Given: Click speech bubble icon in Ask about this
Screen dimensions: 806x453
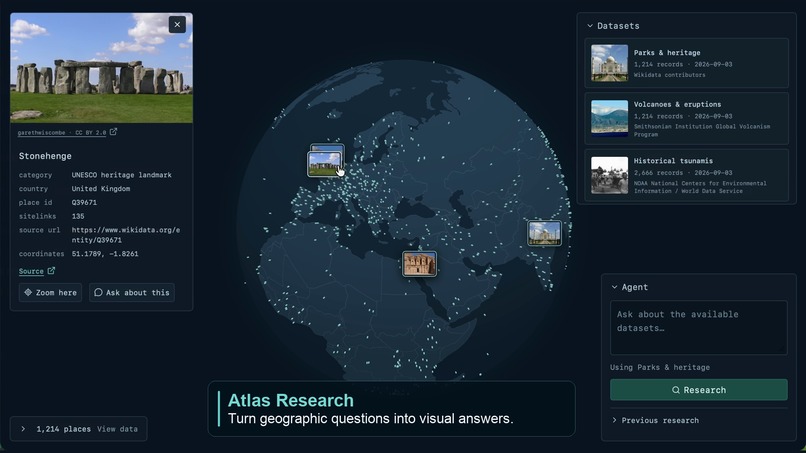Looking at the screenshot, I should tap(98, 292).
